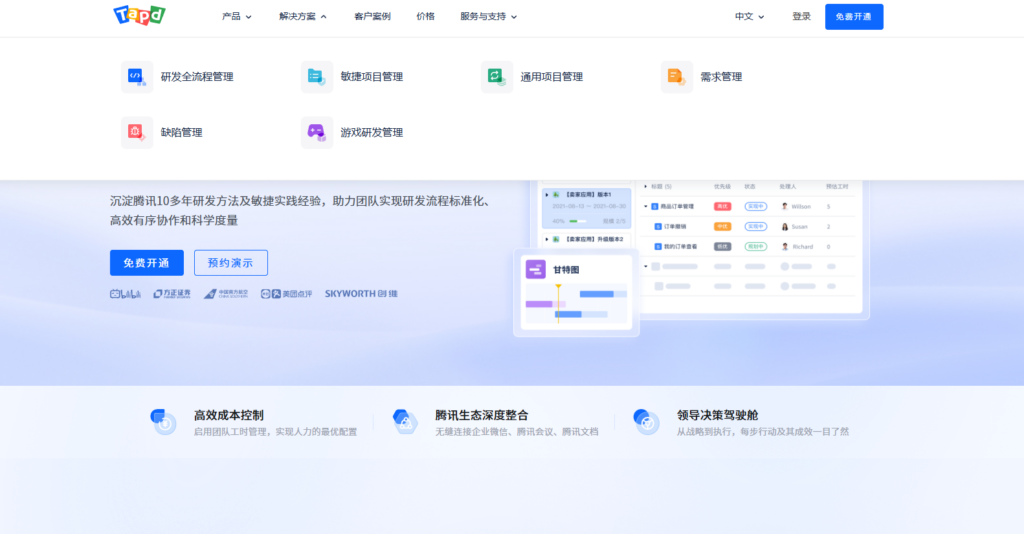
Task: Click the 研发全流程管理 code icon
Action: coord(136,76)
